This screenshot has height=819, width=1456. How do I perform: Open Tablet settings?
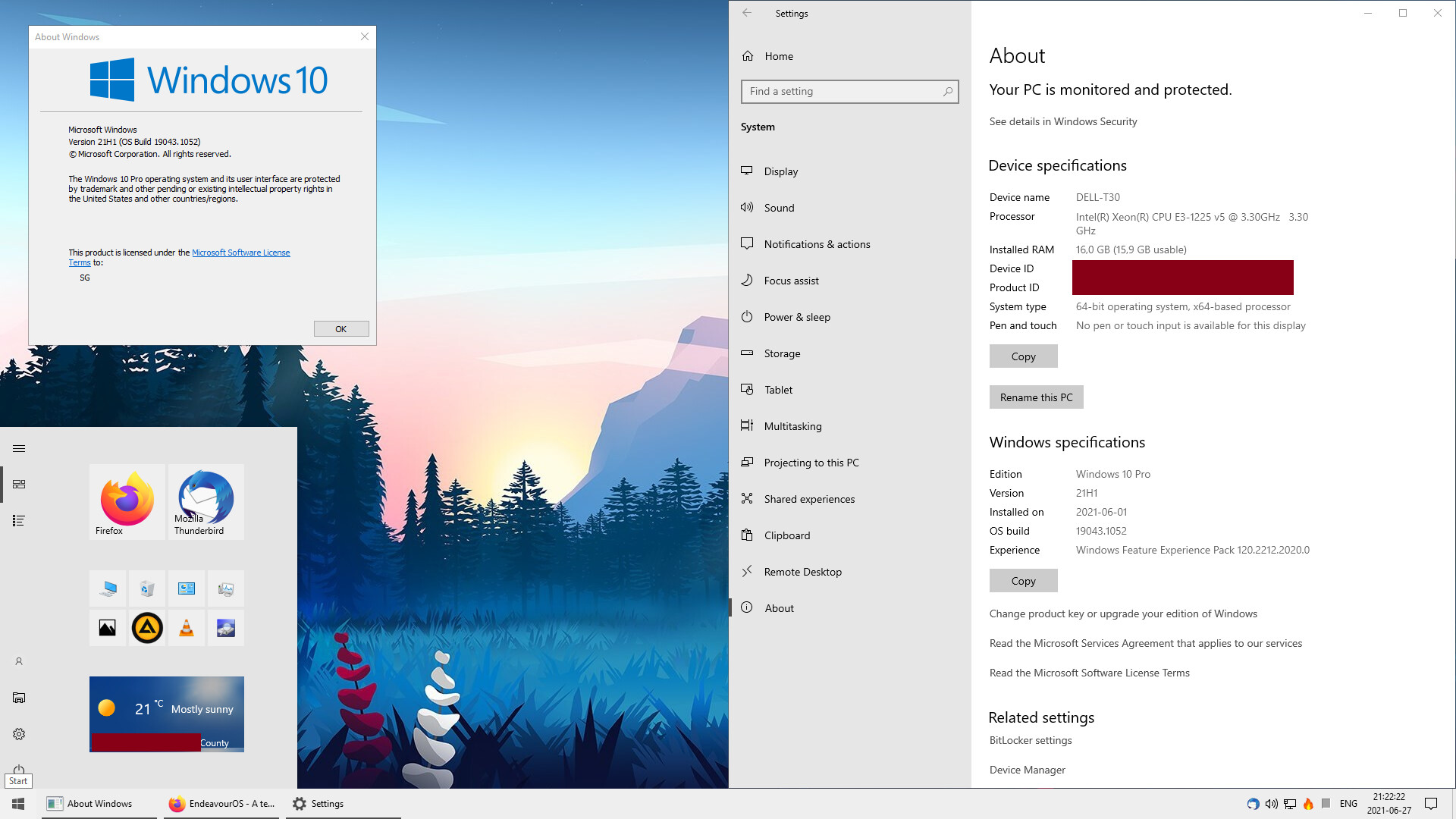pyautogui.click(x=850, y=390)
